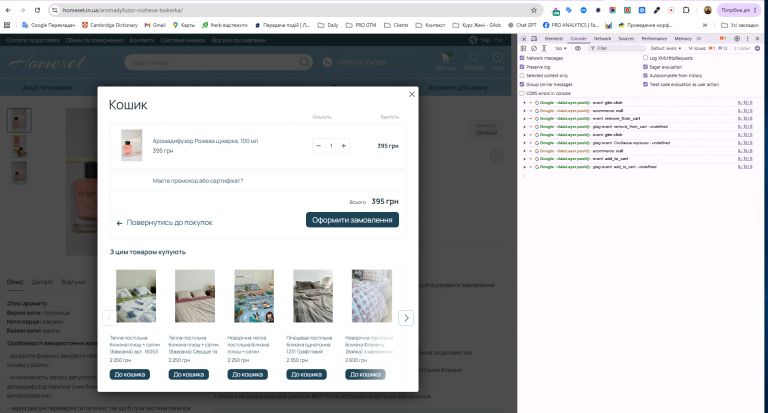This screenshot has height=413, width=768.
Task: Open console settings purple gear icon
Action: (758, 49)
